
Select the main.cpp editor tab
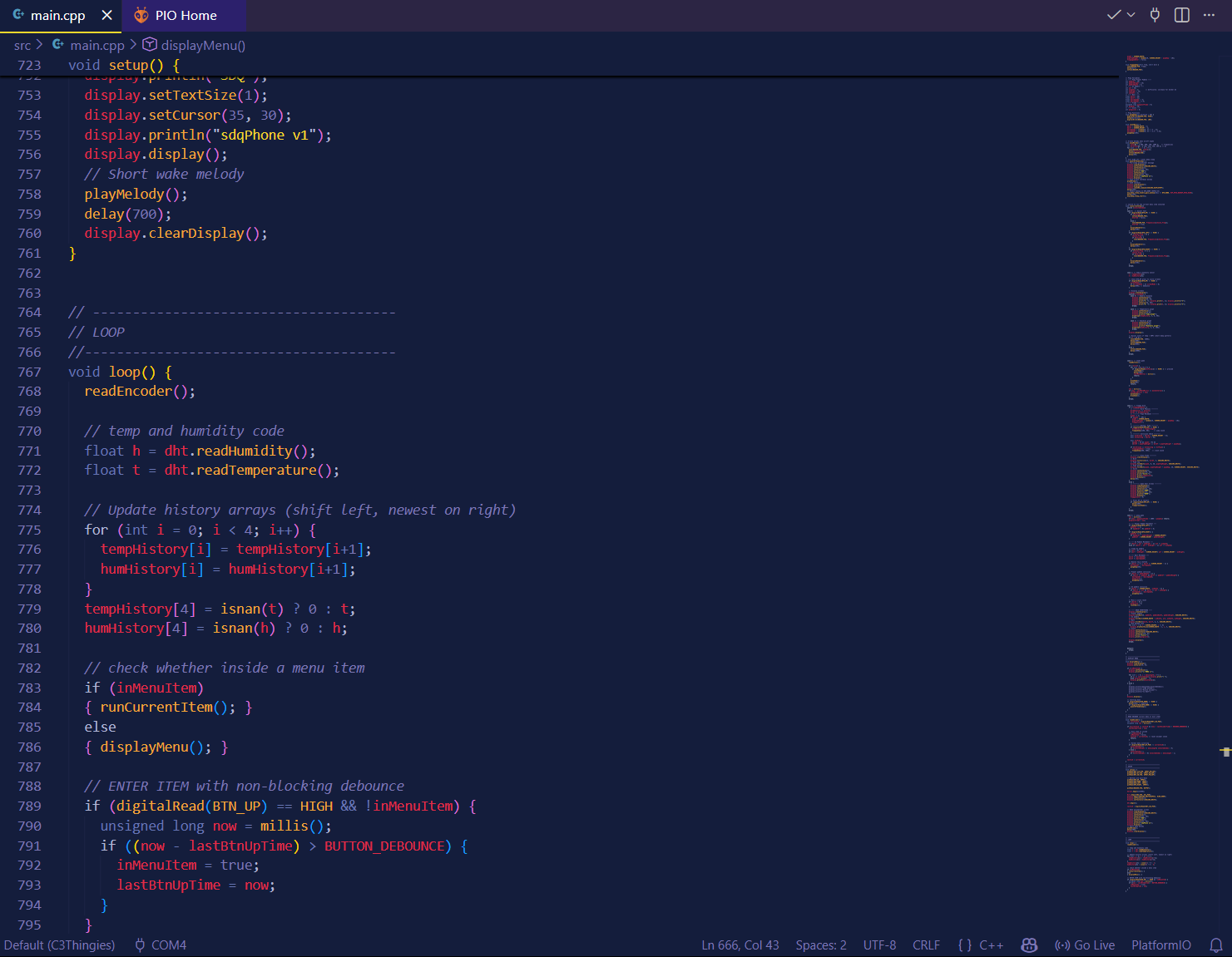57,15
